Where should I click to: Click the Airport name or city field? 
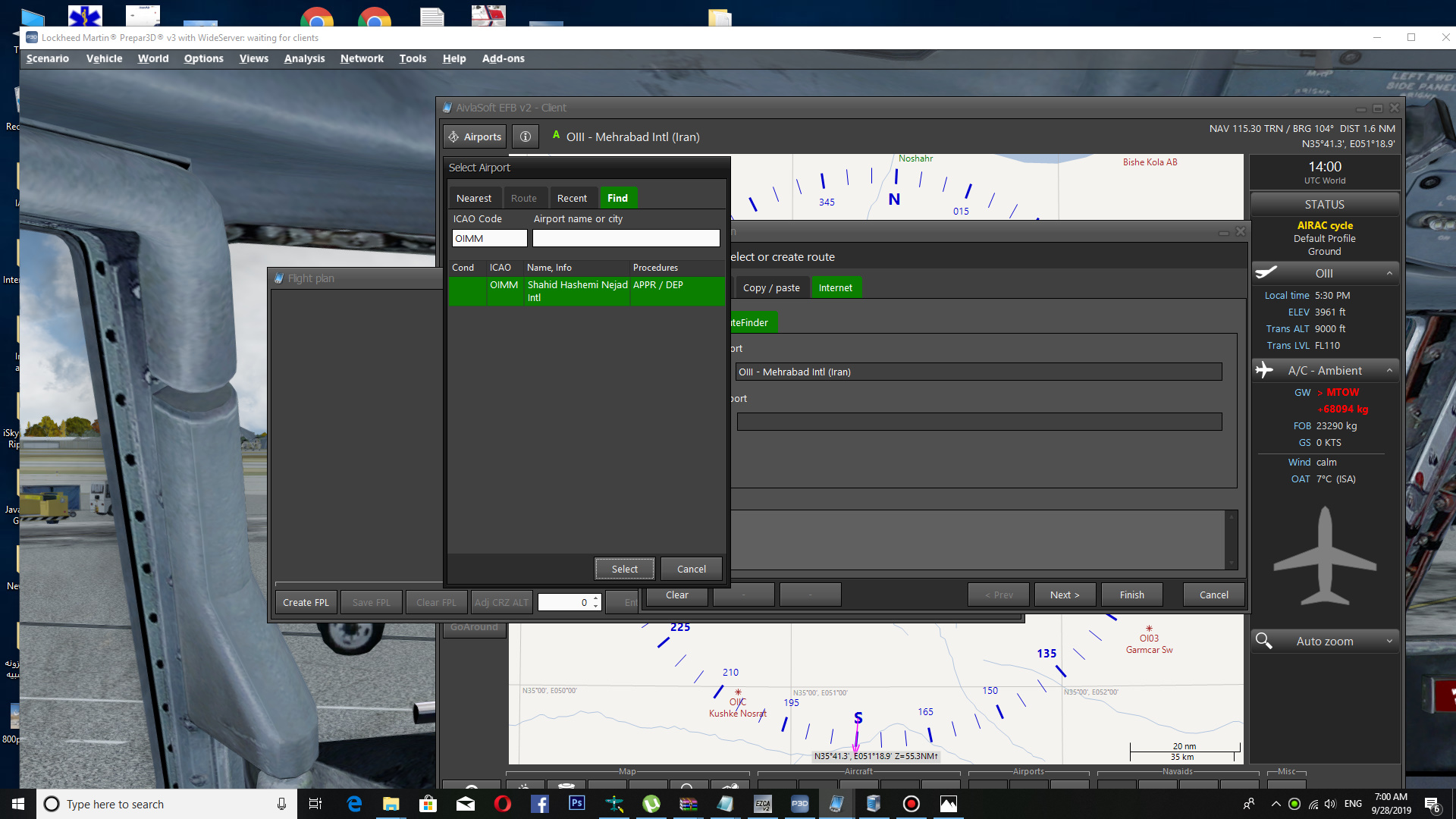tap(626, 238)
